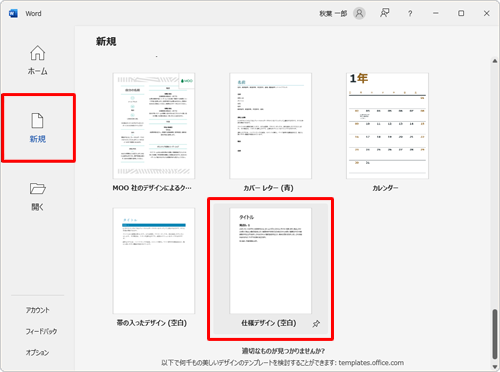Image resolution: width=500 pixels, height=372 pixels.
Task: Click the Word app logo icon
Action: click(x=13, y=13)
